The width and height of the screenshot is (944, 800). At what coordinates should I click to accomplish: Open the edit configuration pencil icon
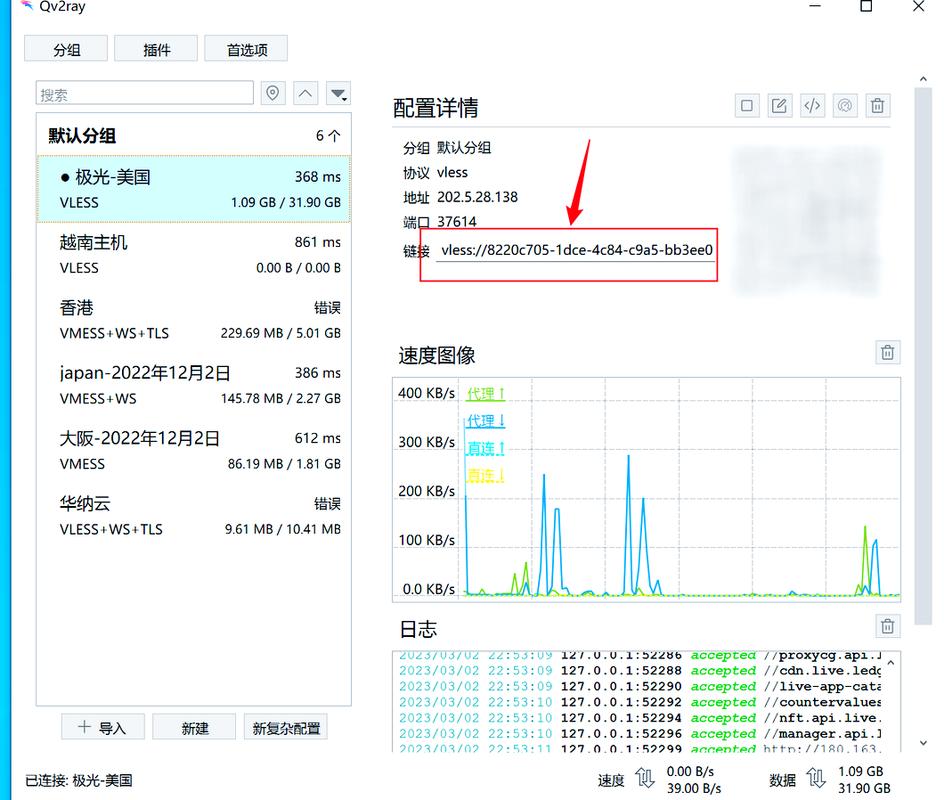point(780,105)
